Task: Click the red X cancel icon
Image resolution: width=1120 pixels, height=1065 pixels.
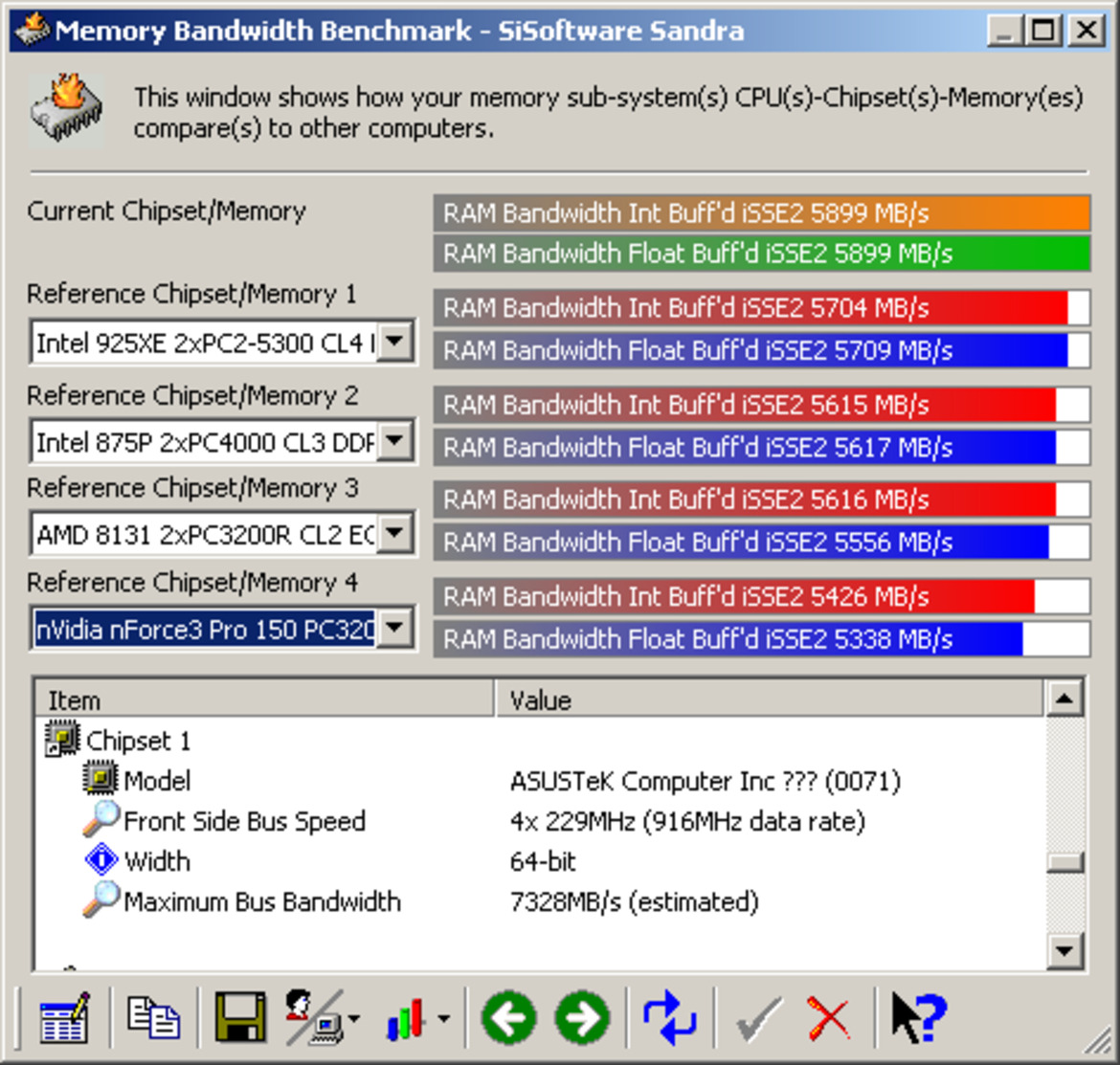Action: [x=829, y=1019]
